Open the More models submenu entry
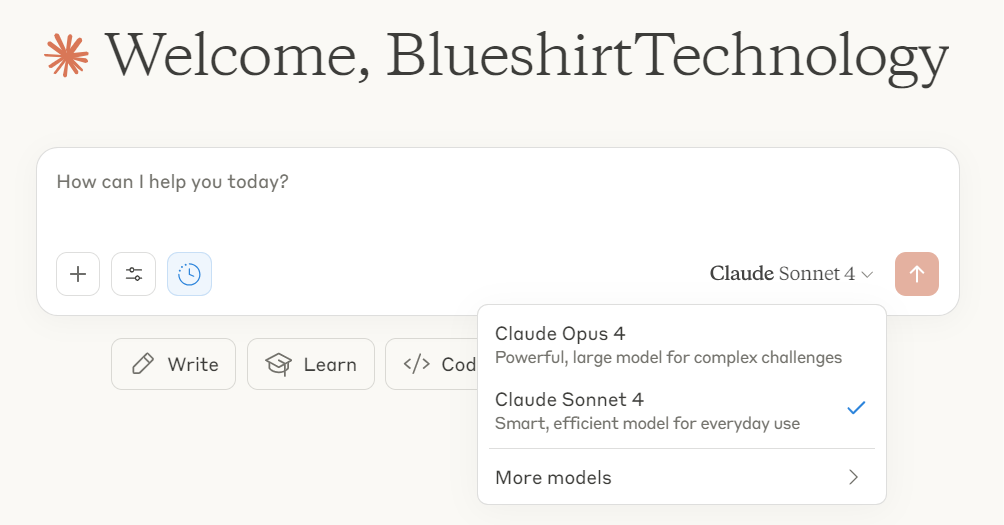Viewport: 1004px width, 525px height. click(x=682, y=478)
